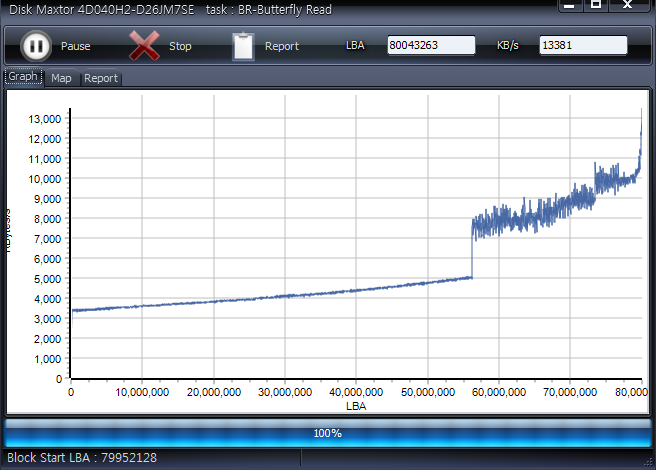Click the LBA axis title below the graph
Image resolution: width=656 pixels, height=470 pixels.
356,406
